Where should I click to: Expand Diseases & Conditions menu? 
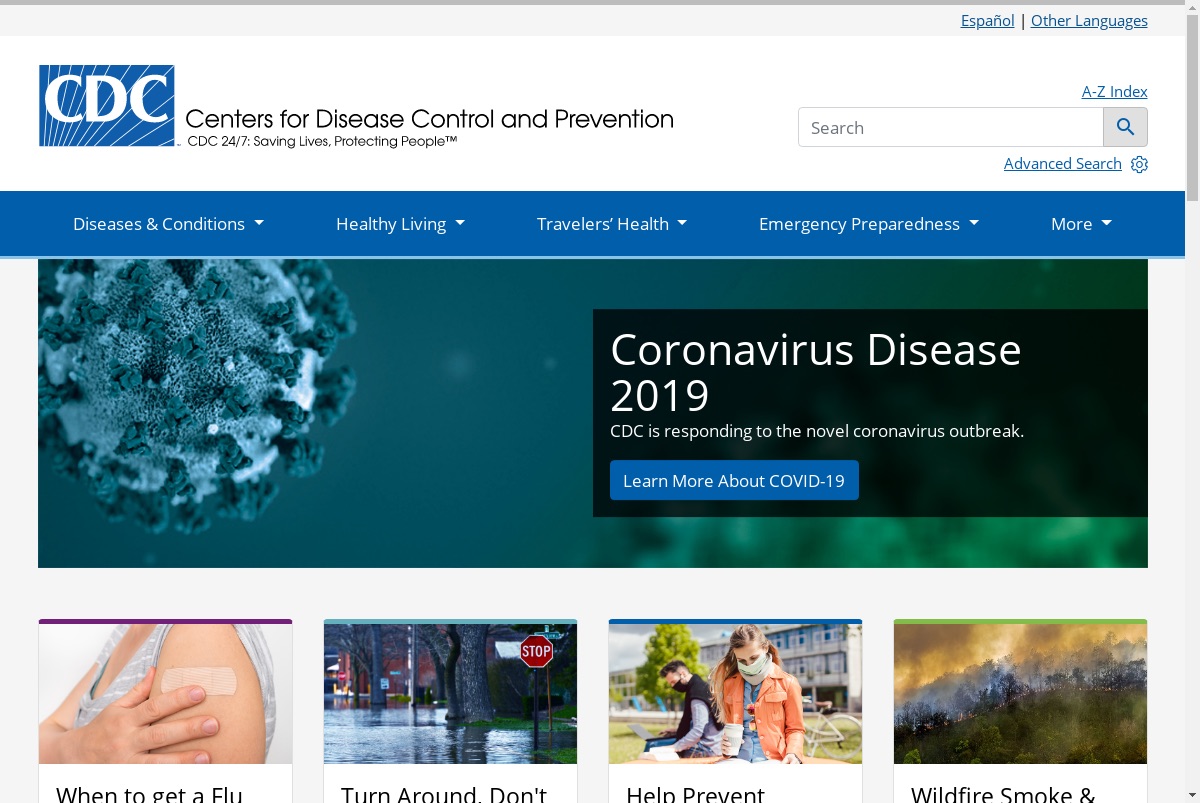click(x=168, y=224)
